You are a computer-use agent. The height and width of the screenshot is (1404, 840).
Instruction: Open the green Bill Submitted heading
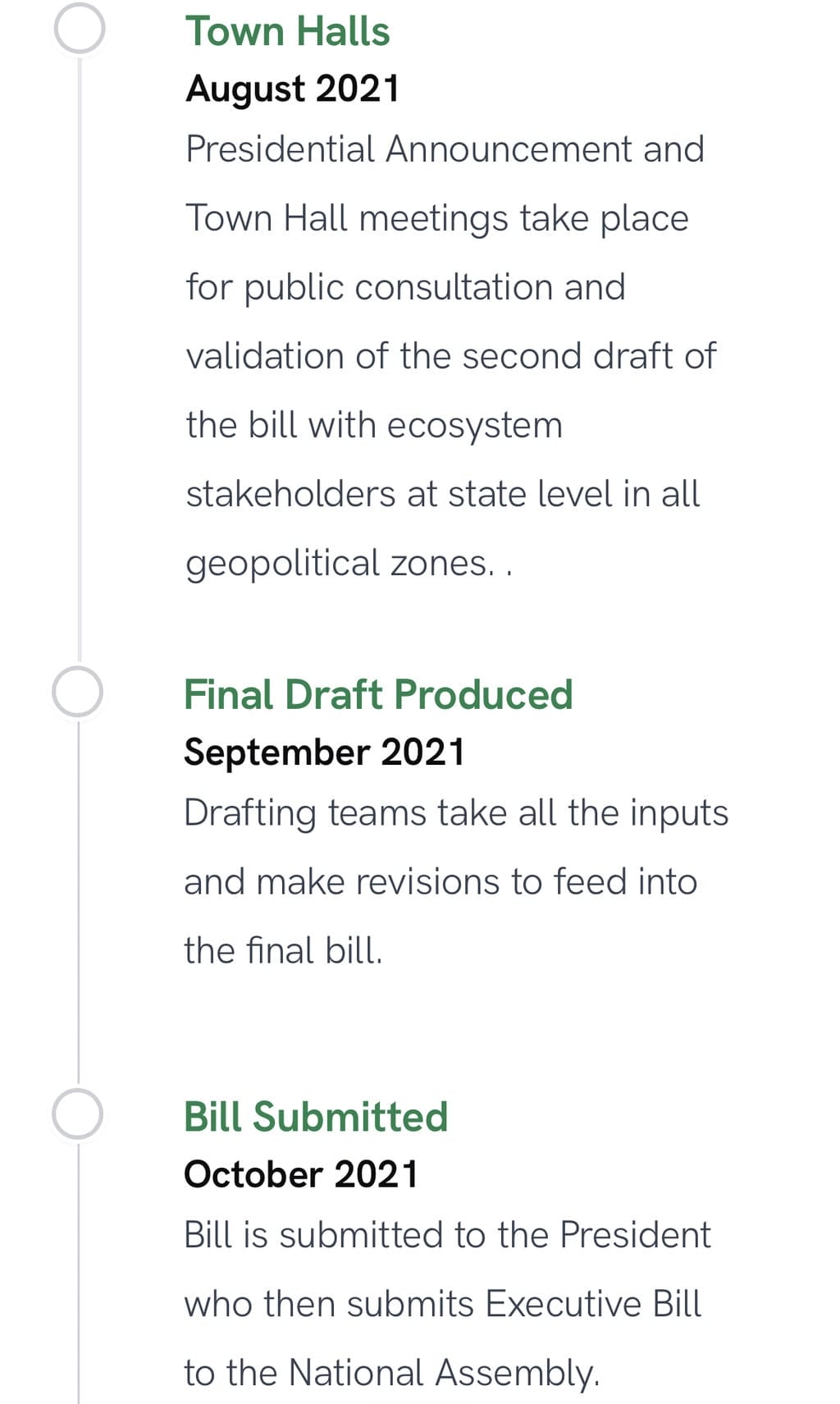(x=316, y=1118)
